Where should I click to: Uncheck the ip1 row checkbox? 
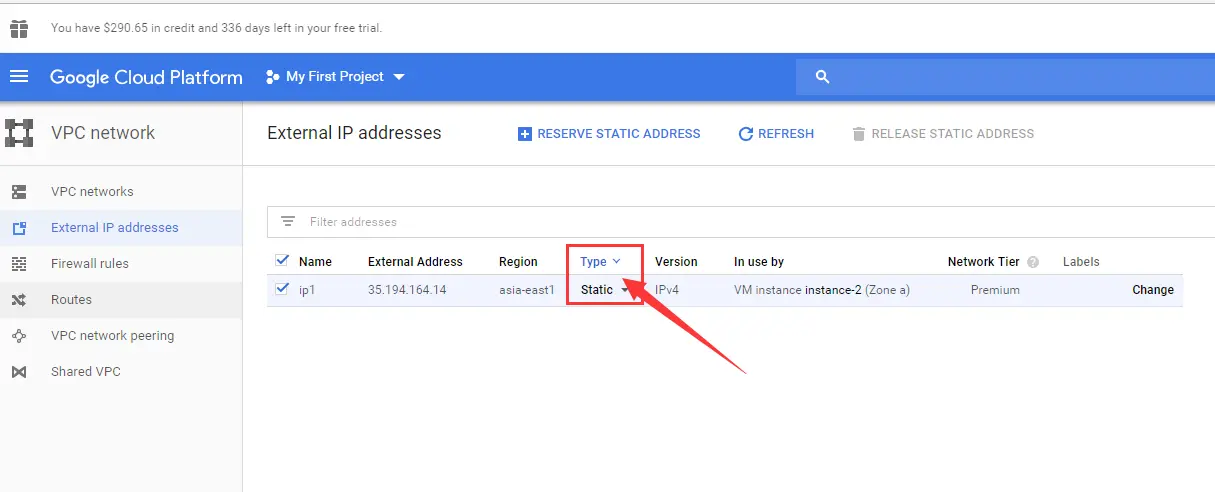pyautogui.click(x=282, y=289)
